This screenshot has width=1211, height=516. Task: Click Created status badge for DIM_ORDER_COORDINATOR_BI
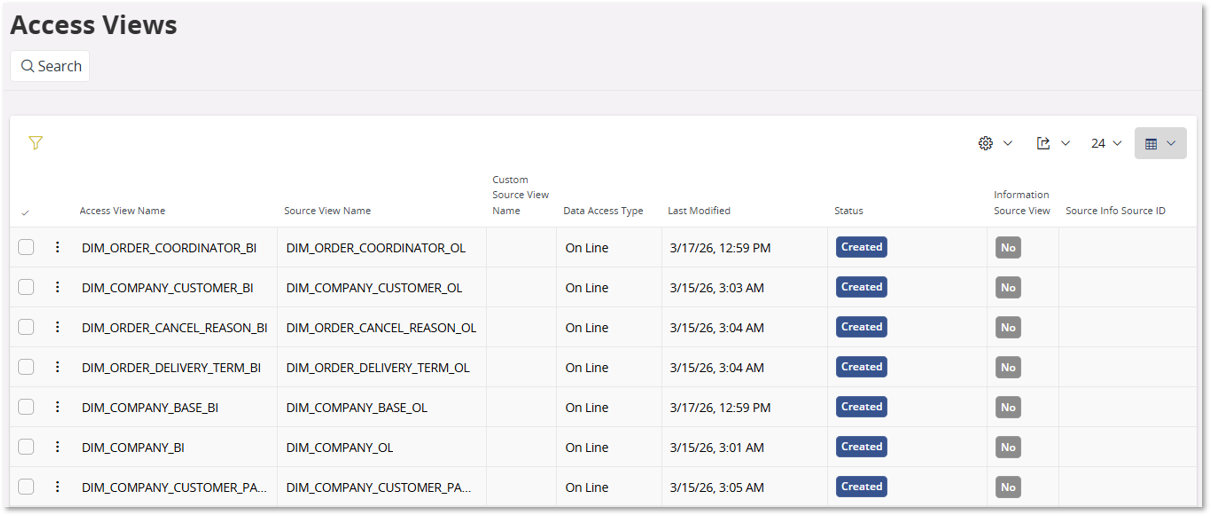click(x=861, y=247)
